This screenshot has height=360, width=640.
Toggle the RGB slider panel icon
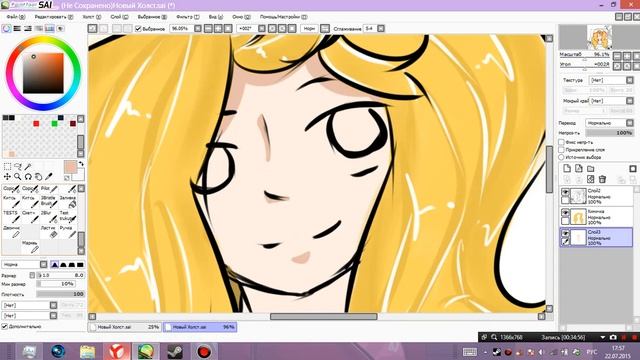tap(17, 29)
